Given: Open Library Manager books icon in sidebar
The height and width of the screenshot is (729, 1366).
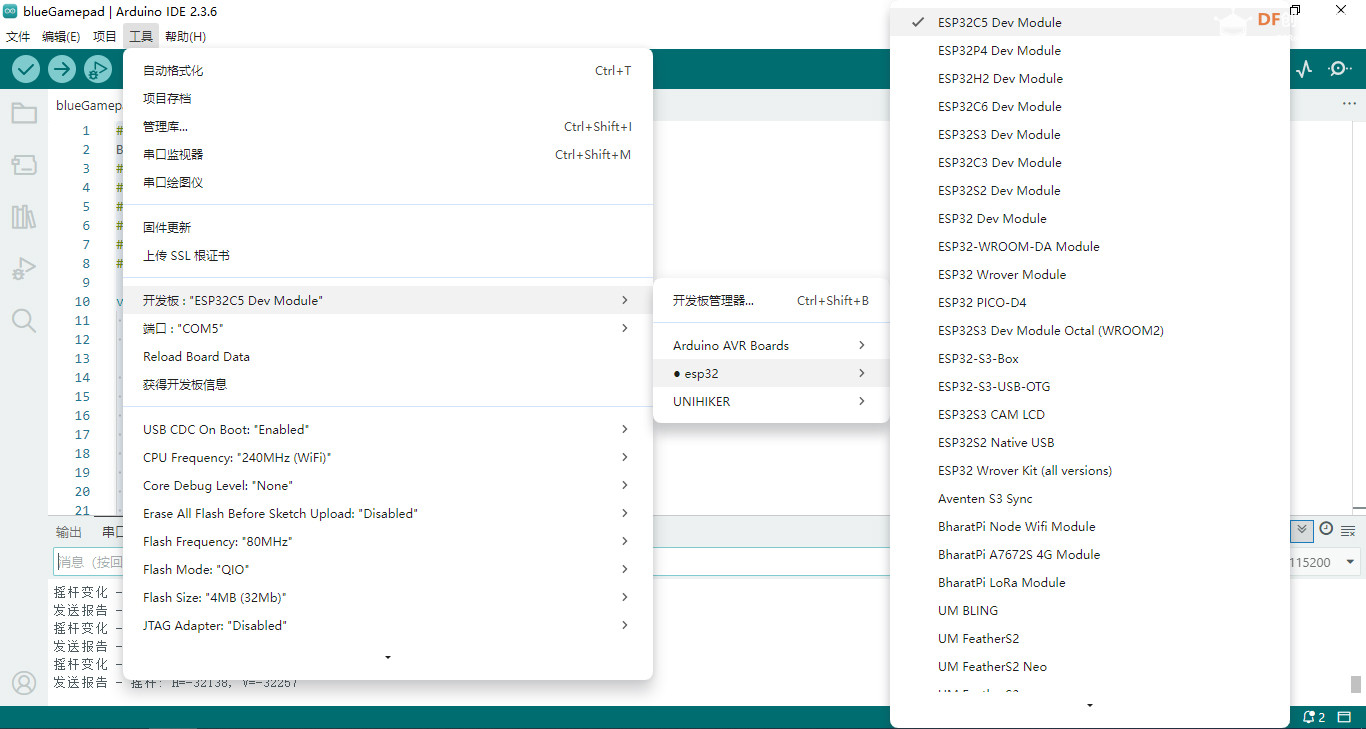Looking at the screenshot, I should tap(24, 217).
